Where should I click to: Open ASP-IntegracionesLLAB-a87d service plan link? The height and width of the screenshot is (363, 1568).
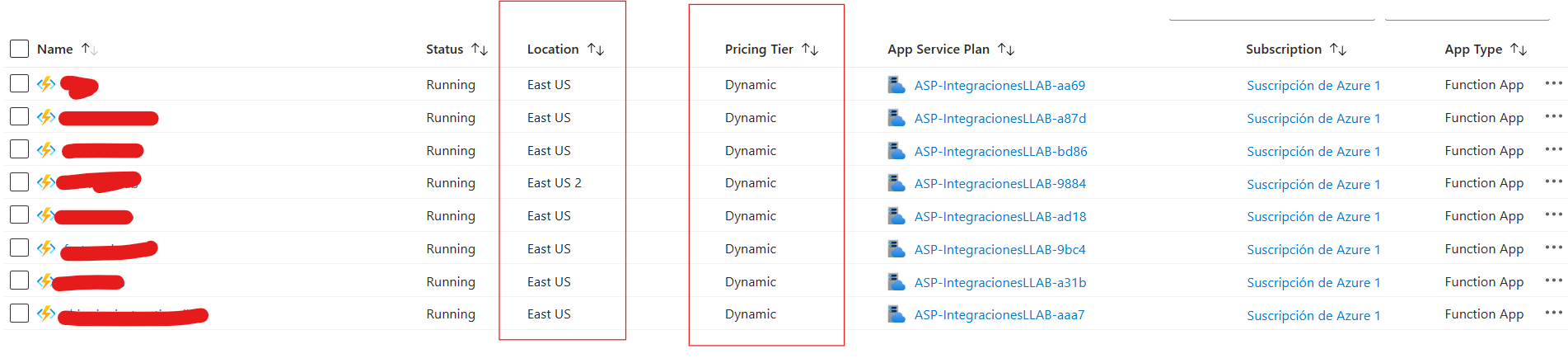point(1000,118)
